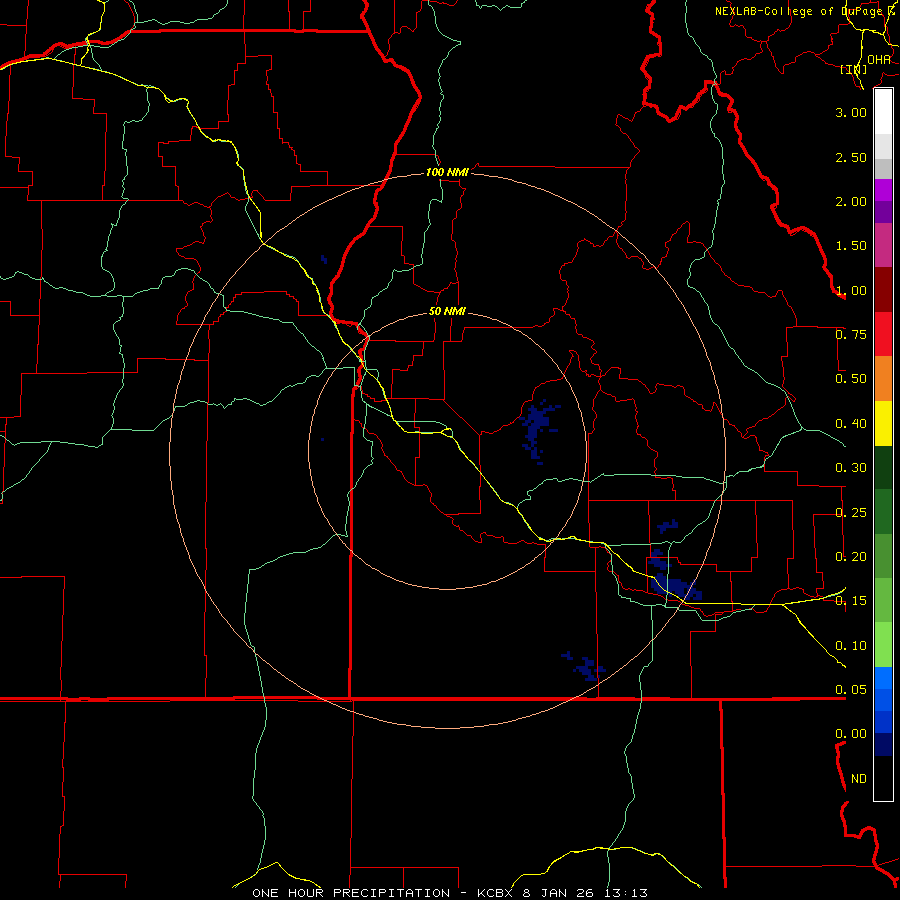Click the OHR product label

(879, 60)
